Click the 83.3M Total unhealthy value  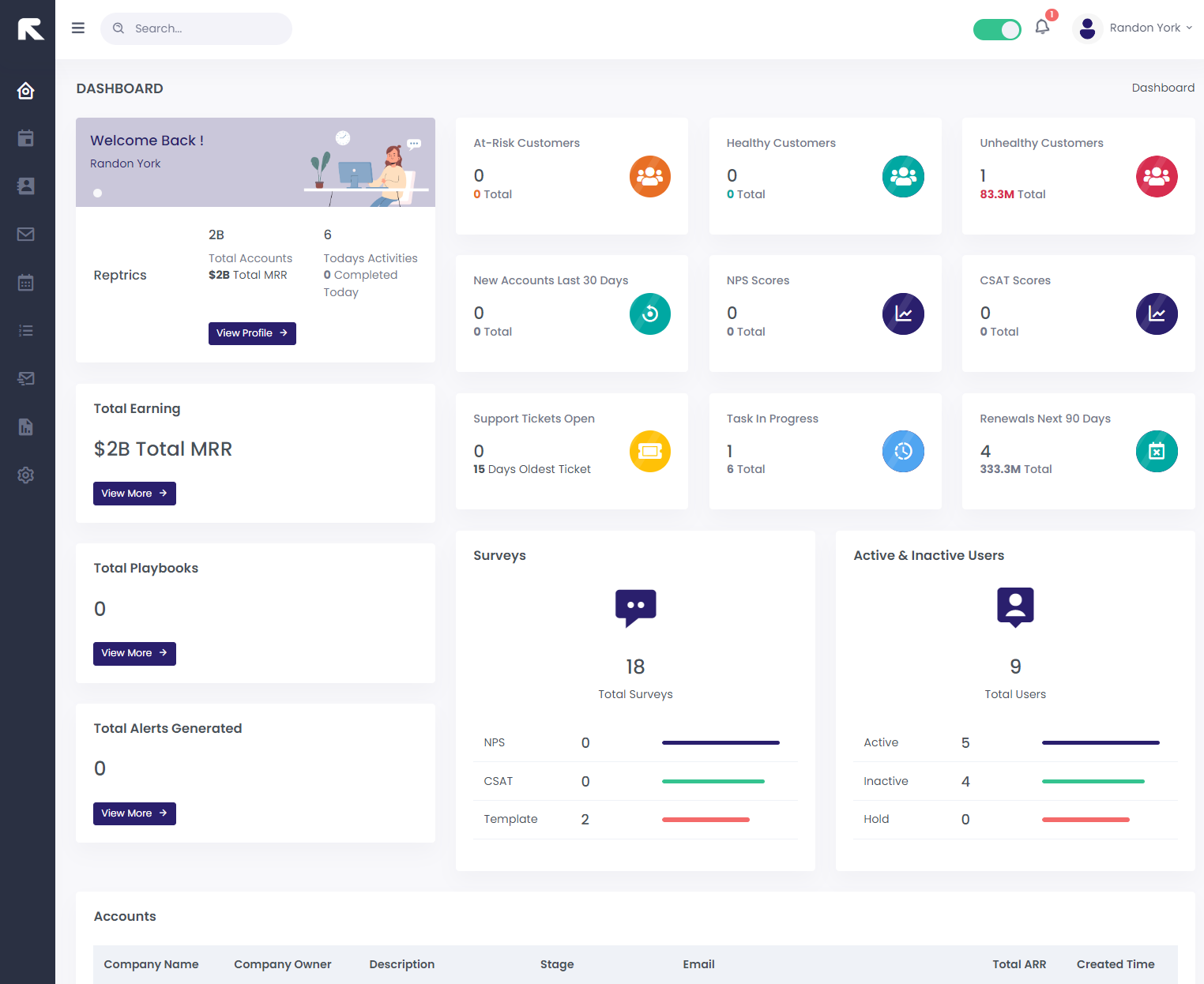(x=1013, y=194)
